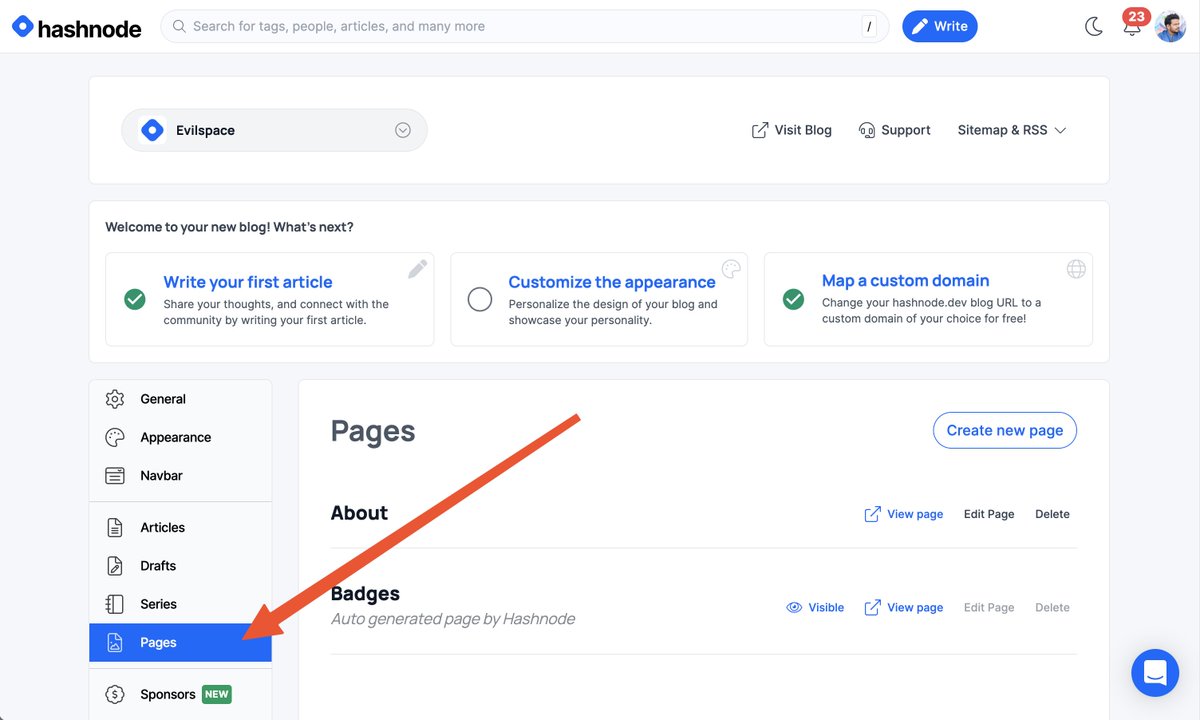This screenshot has width=1200, height=720.
Task: Click the green check on first article
Action: click(134, 299)
